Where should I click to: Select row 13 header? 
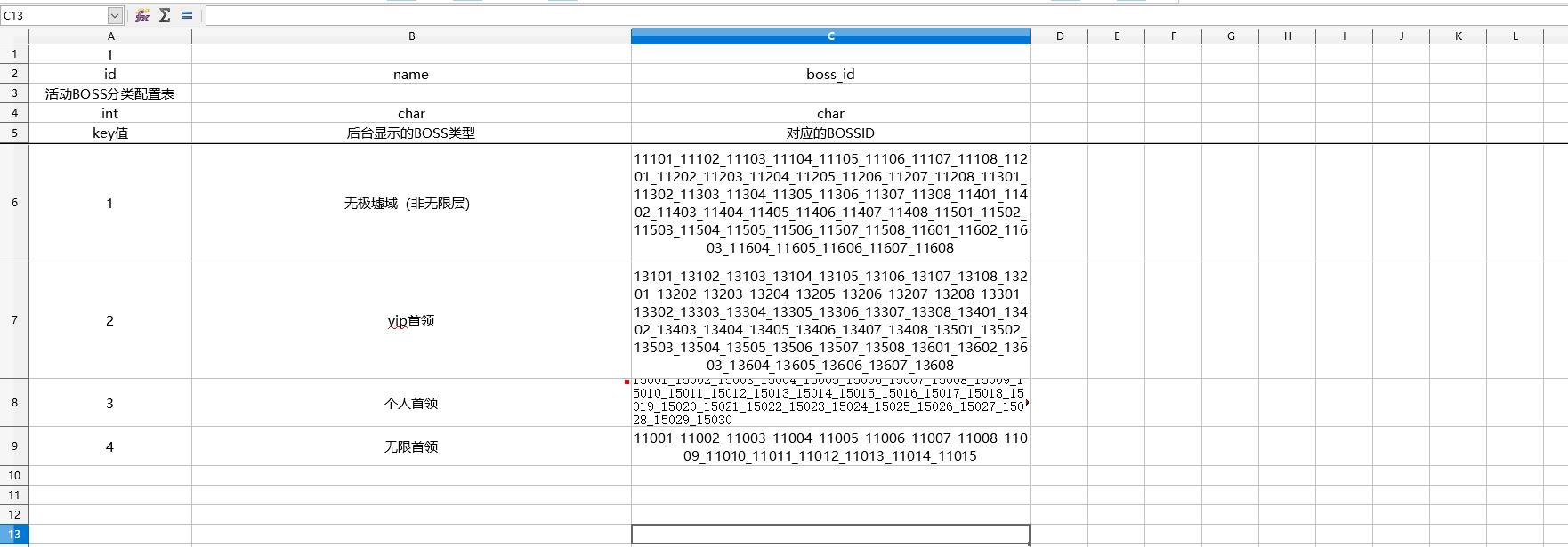(14, 535)
